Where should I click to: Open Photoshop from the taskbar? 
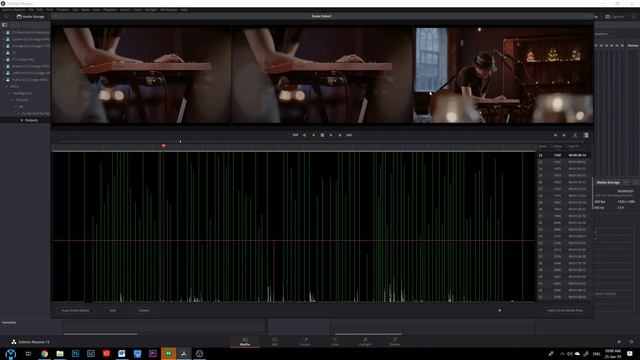[x=75, y=353]
